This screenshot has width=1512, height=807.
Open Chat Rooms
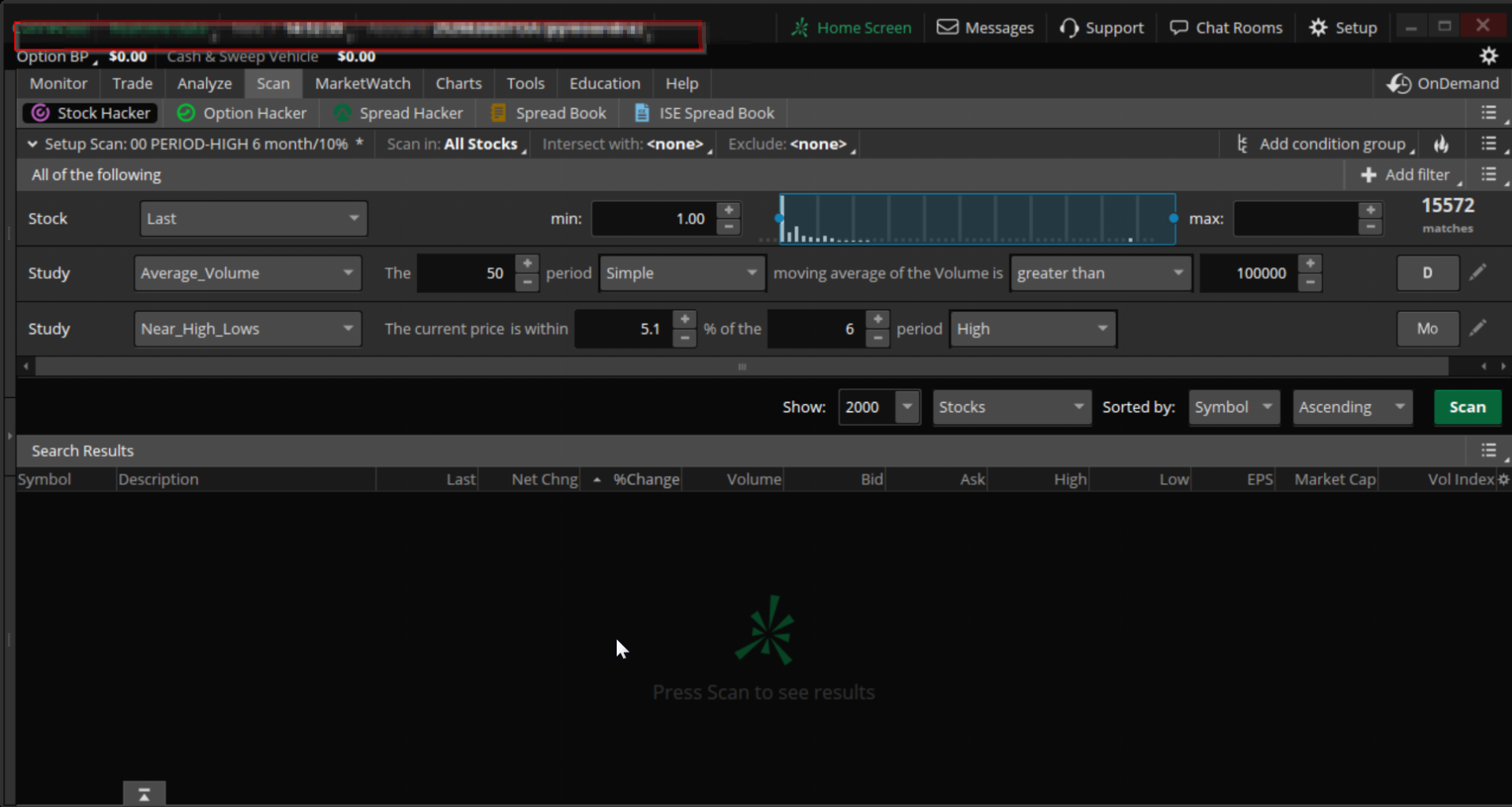point(1226,28)
